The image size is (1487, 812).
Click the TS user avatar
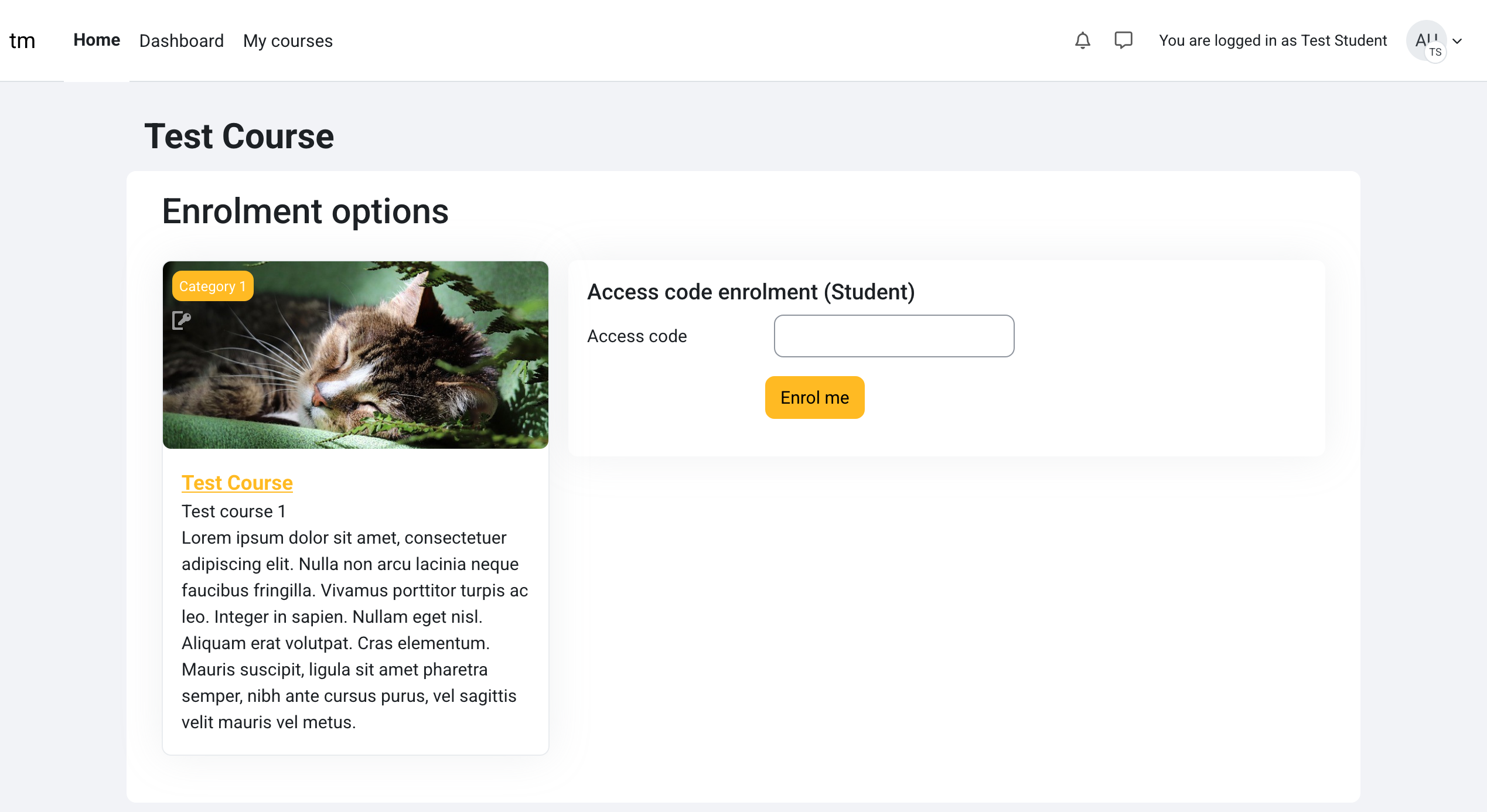(1427, 41)
